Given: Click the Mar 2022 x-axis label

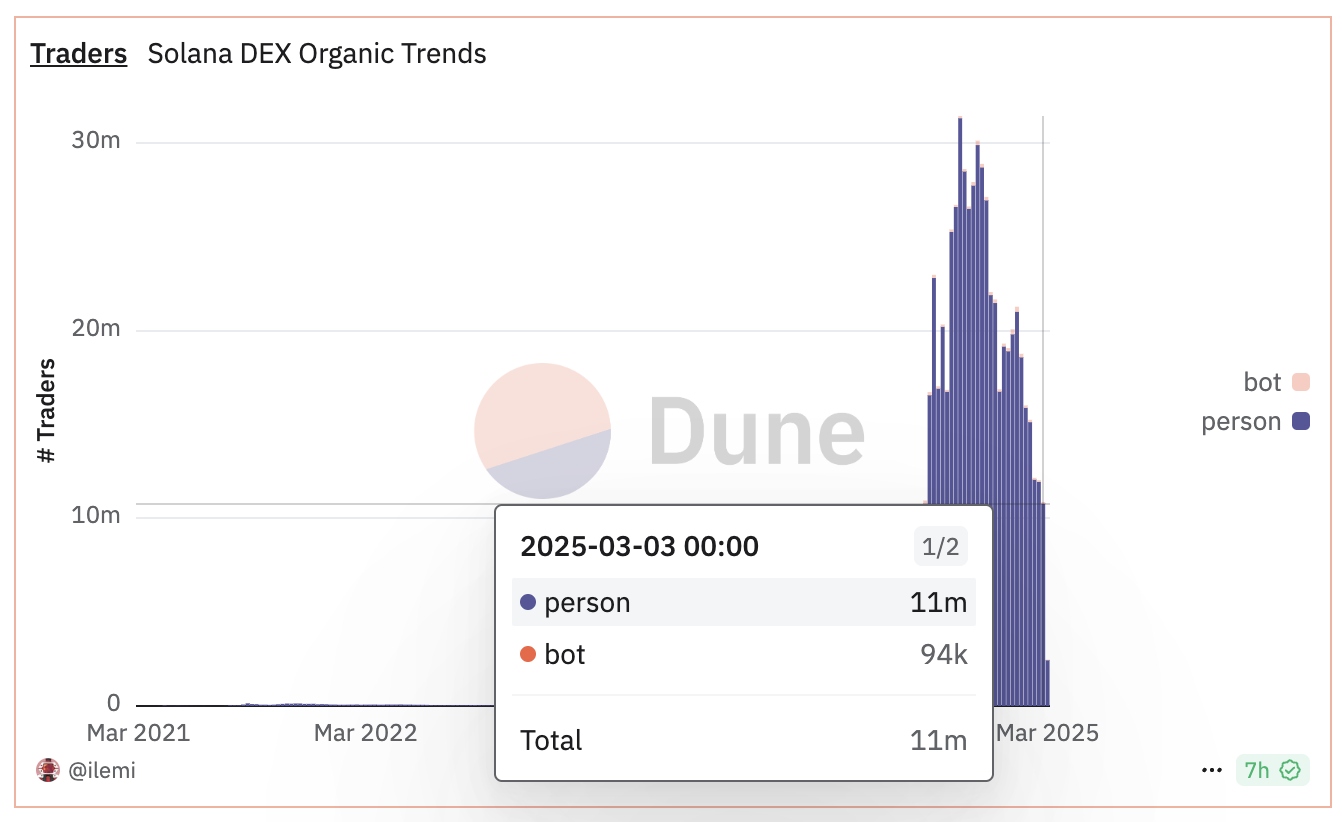Looking at the screenshot, I should [x=365, y=733].
